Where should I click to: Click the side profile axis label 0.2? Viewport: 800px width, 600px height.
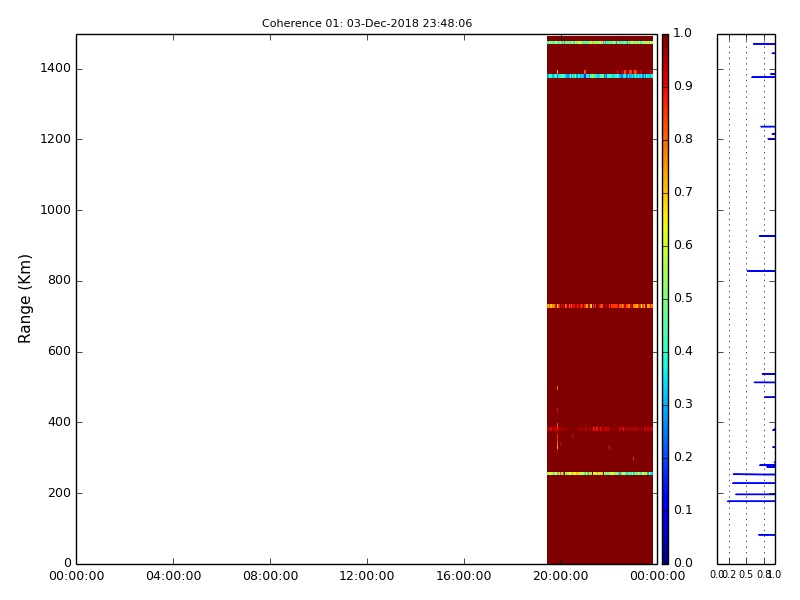(730, 575)
